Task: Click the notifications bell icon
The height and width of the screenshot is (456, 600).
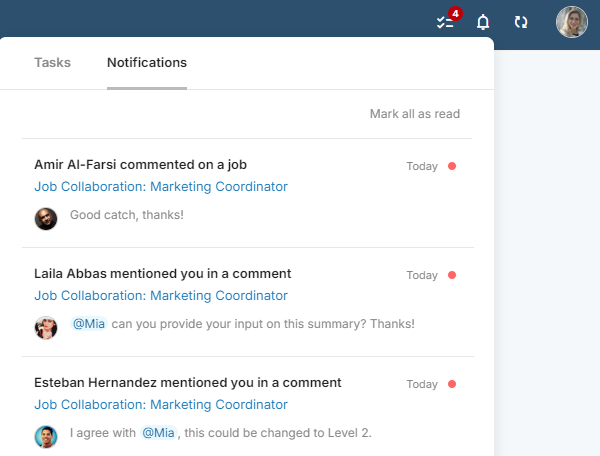Action: pos(483,21)
